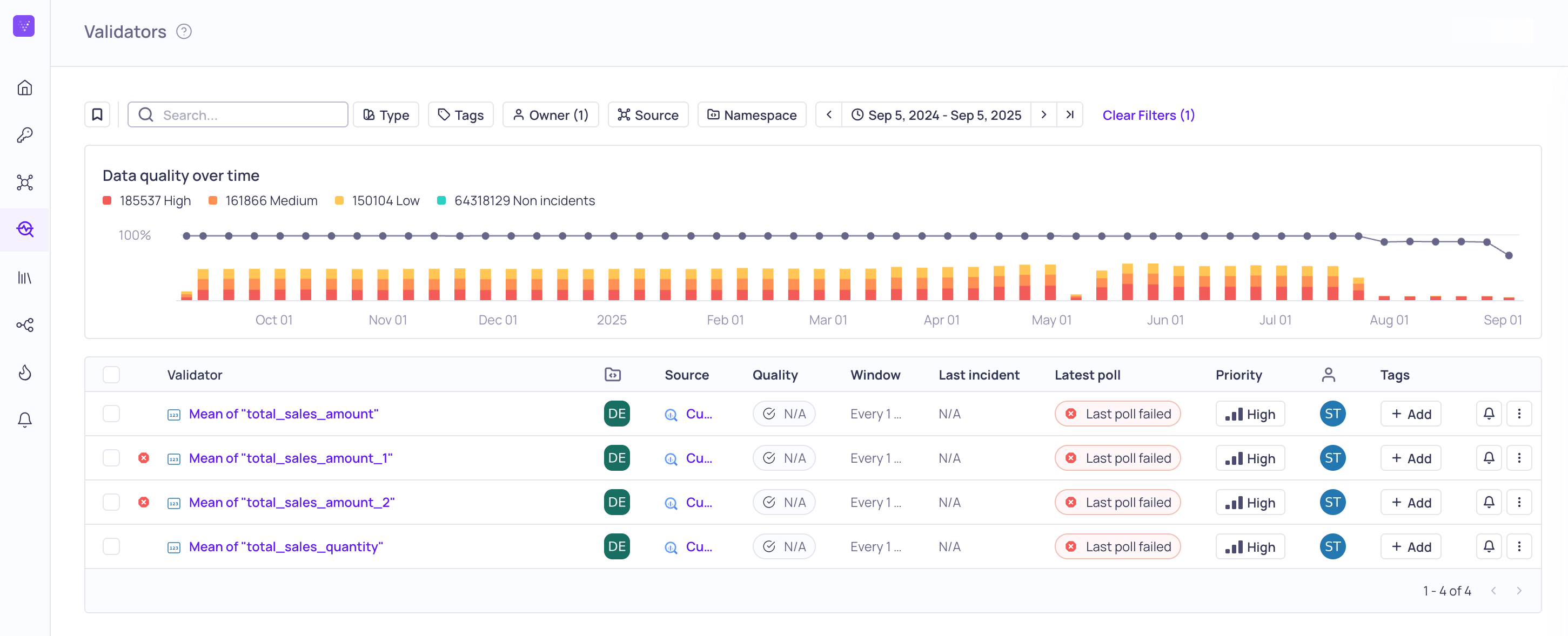
Task: Open High priority dropdown for total_sales_quantity row
Action: (1250, 546)
